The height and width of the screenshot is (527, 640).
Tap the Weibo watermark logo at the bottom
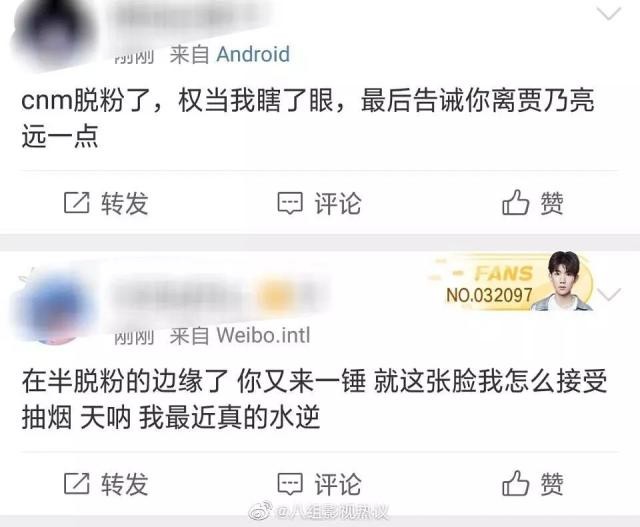[x=260, y=510]
